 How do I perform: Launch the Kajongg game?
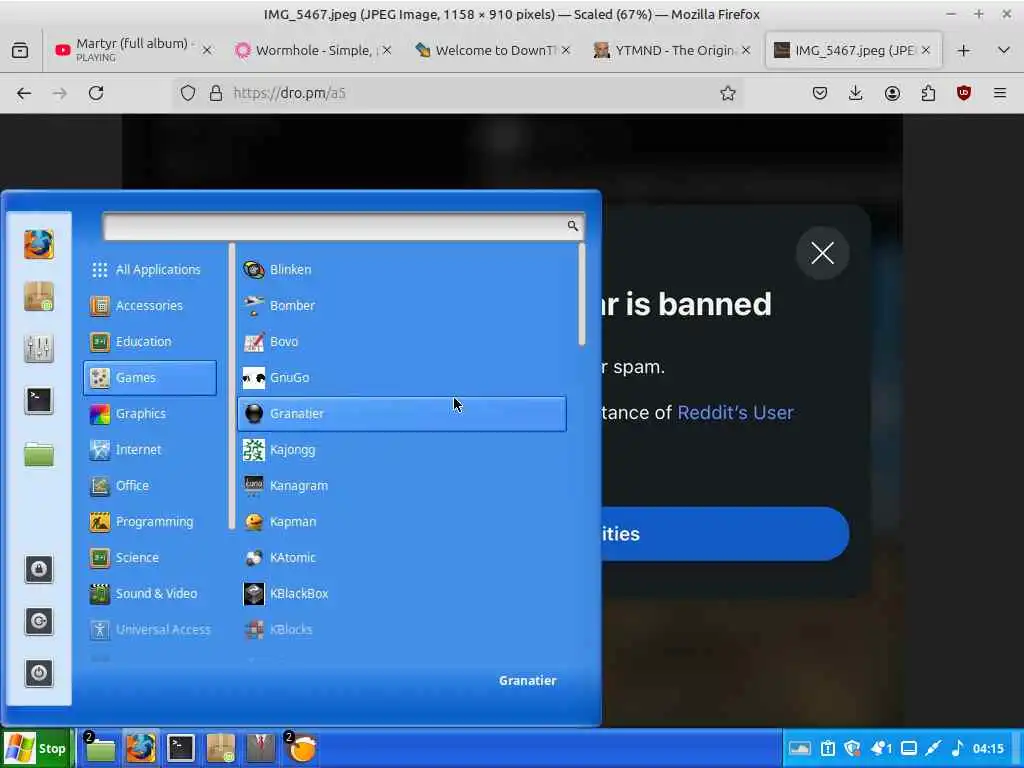tap(402, 449)
